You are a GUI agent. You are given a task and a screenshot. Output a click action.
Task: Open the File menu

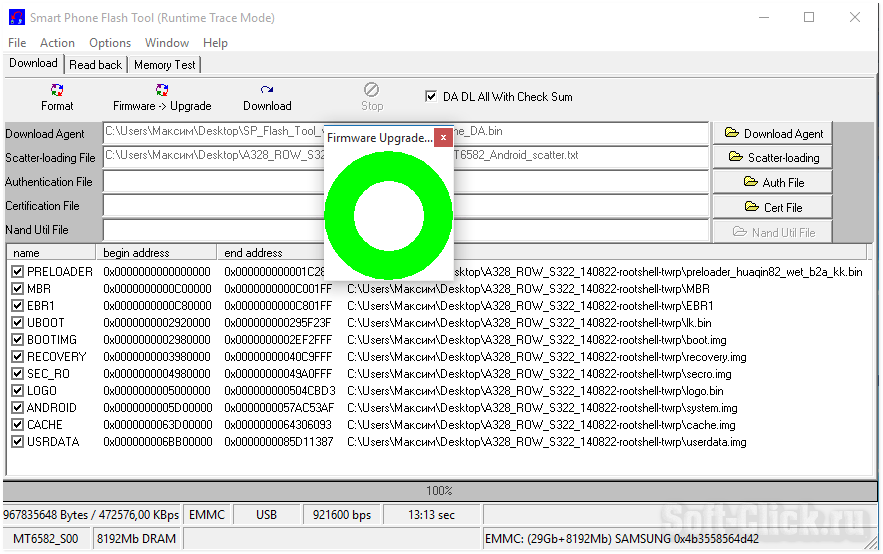pyautogui.click(x=17, y=43)
